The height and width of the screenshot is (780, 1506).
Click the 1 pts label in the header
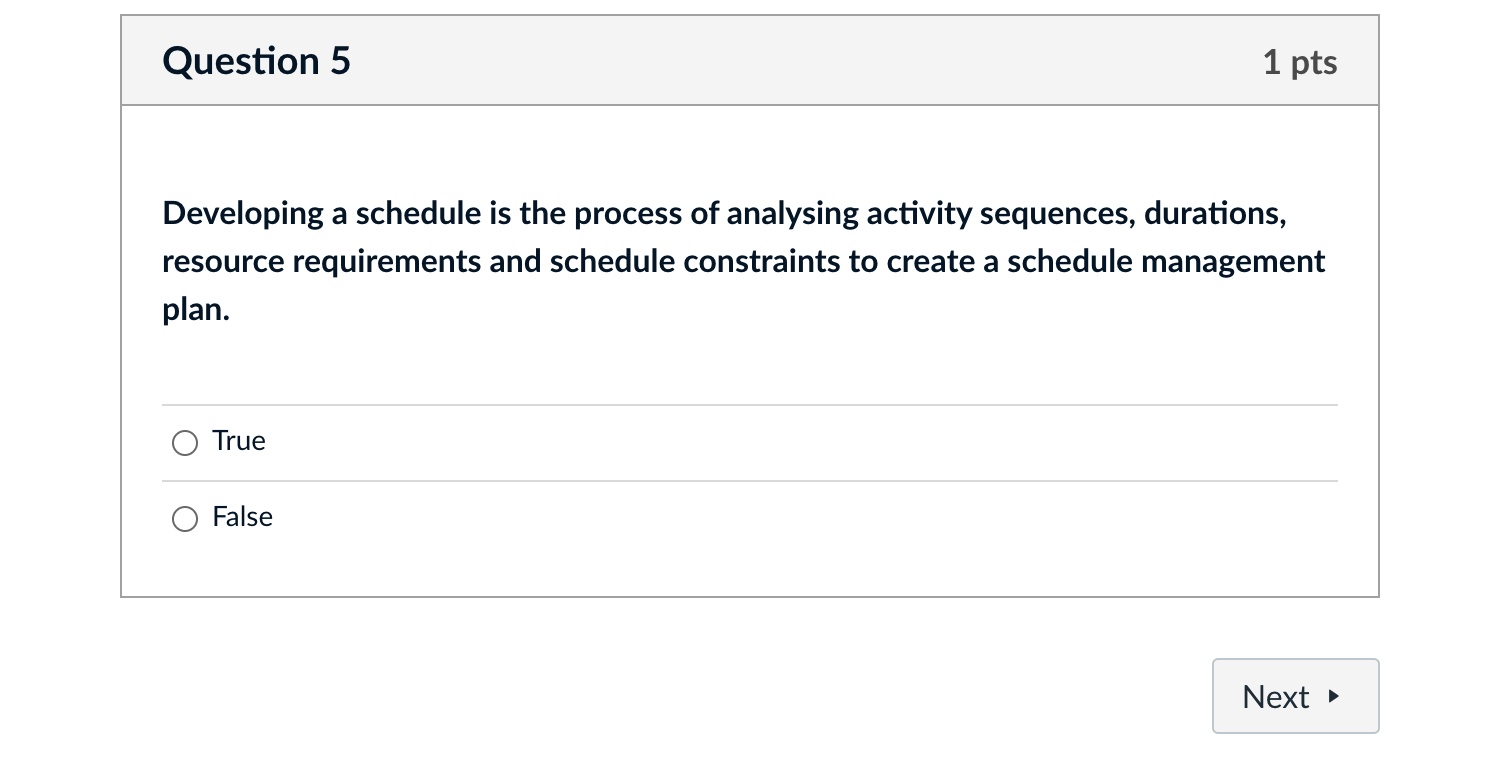tap(1300, 61)
